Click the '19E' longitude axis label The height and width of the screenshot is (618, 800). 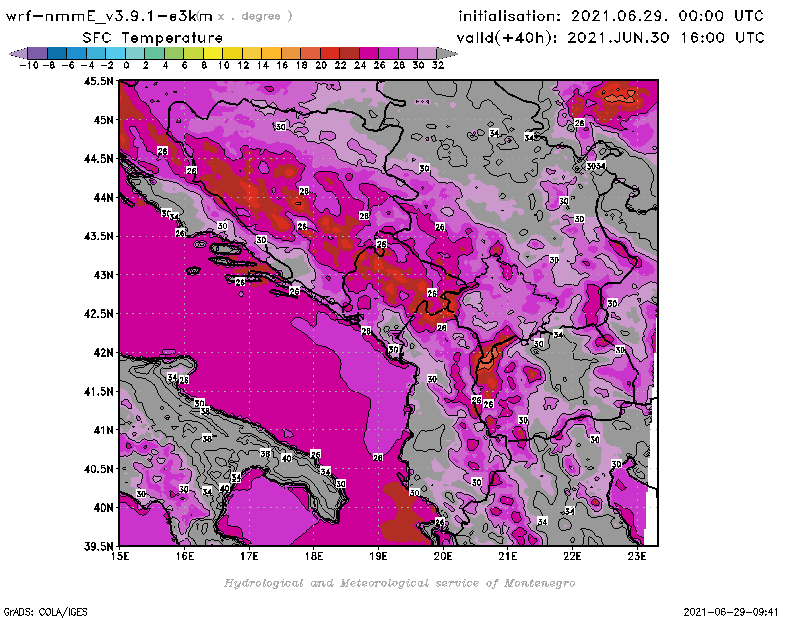click(379, 556)
